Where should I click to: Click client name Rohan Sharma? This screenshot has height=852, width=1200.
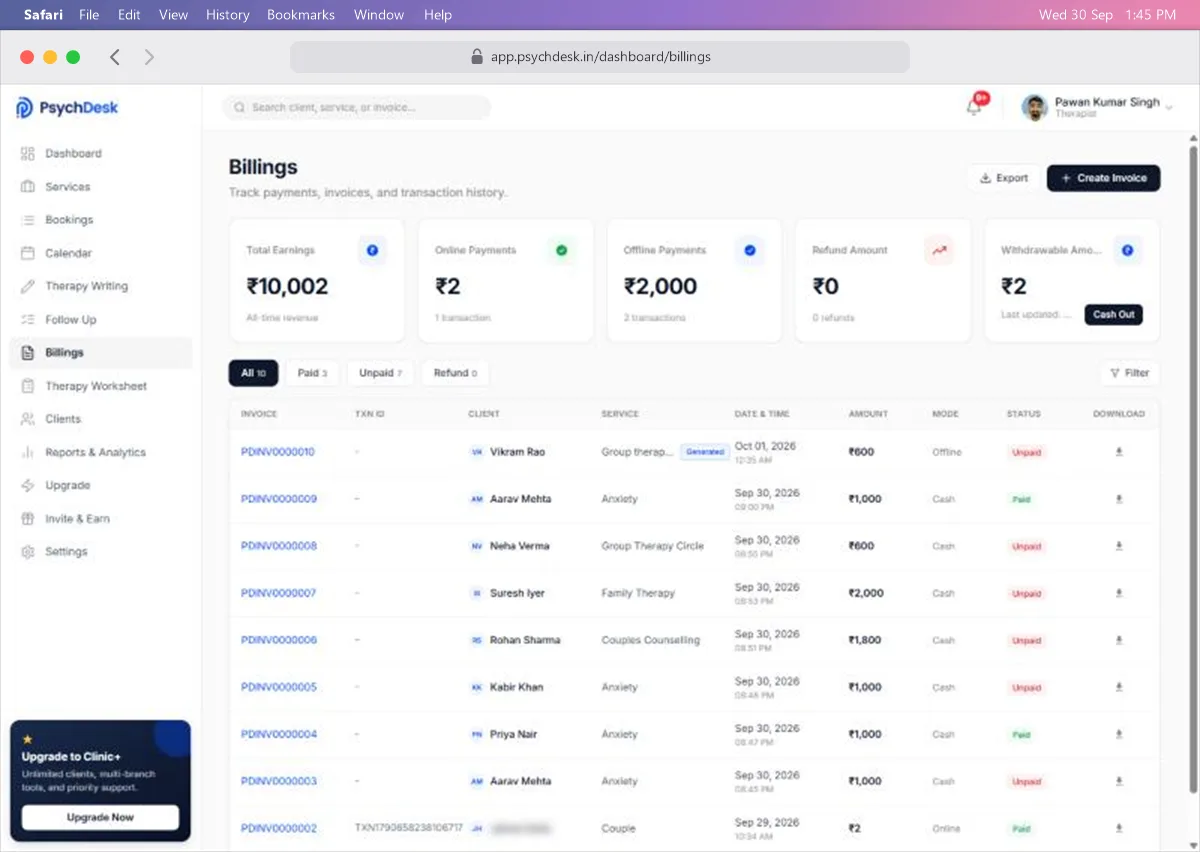525,640
